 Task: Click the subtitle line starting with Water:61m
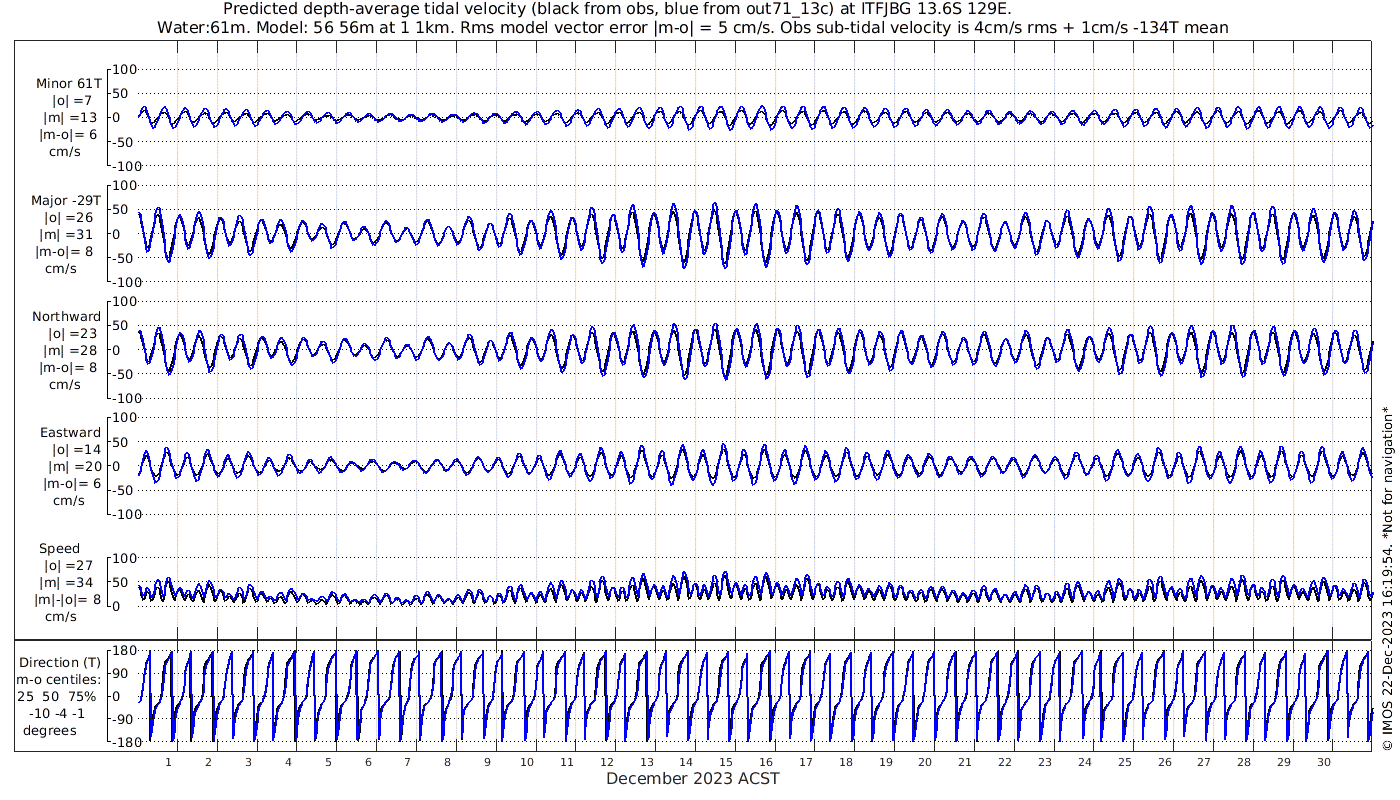click(693, 28)
